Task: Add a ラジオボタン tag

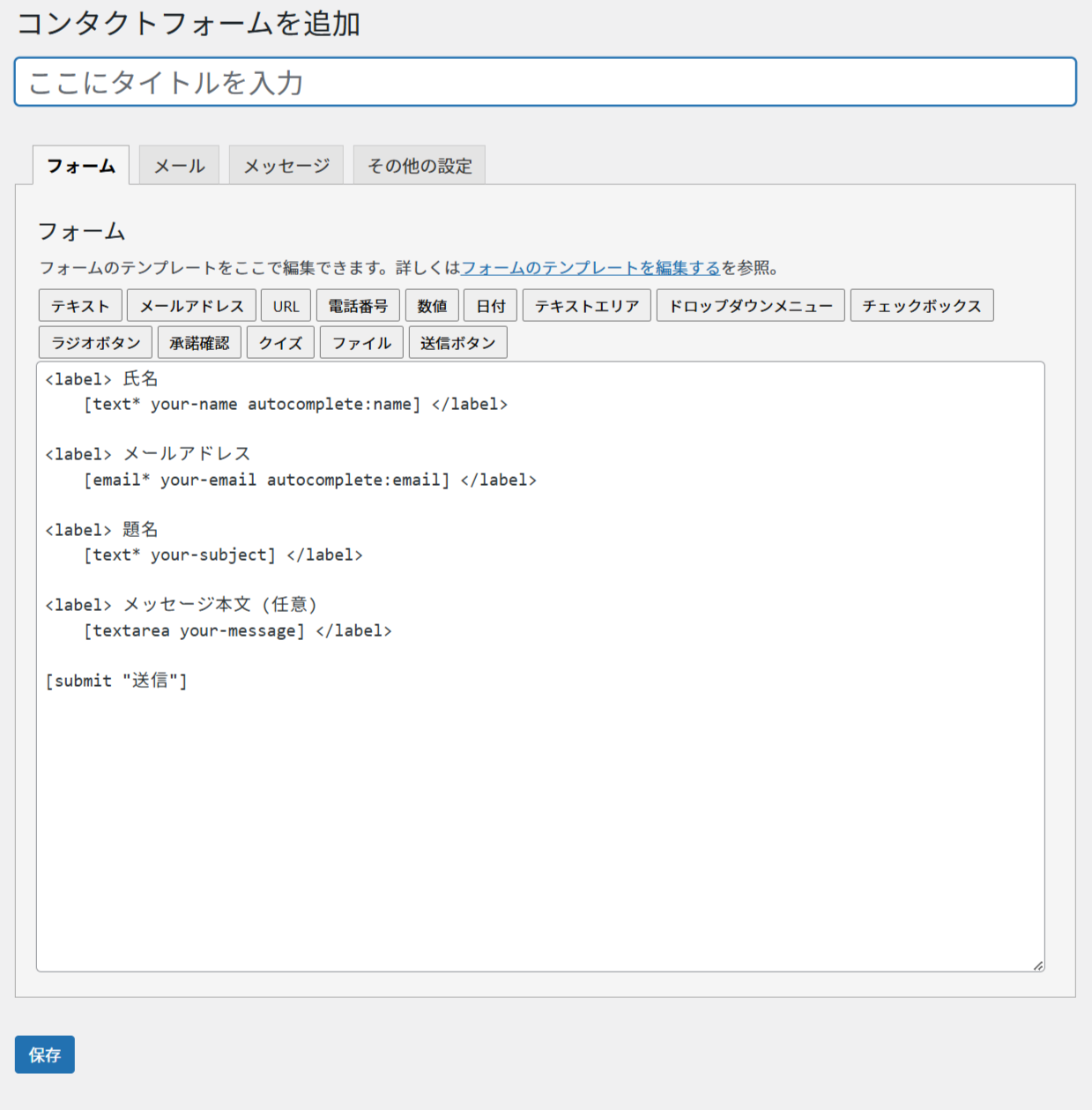Action: pyautogui.click(x=95, y=343)
